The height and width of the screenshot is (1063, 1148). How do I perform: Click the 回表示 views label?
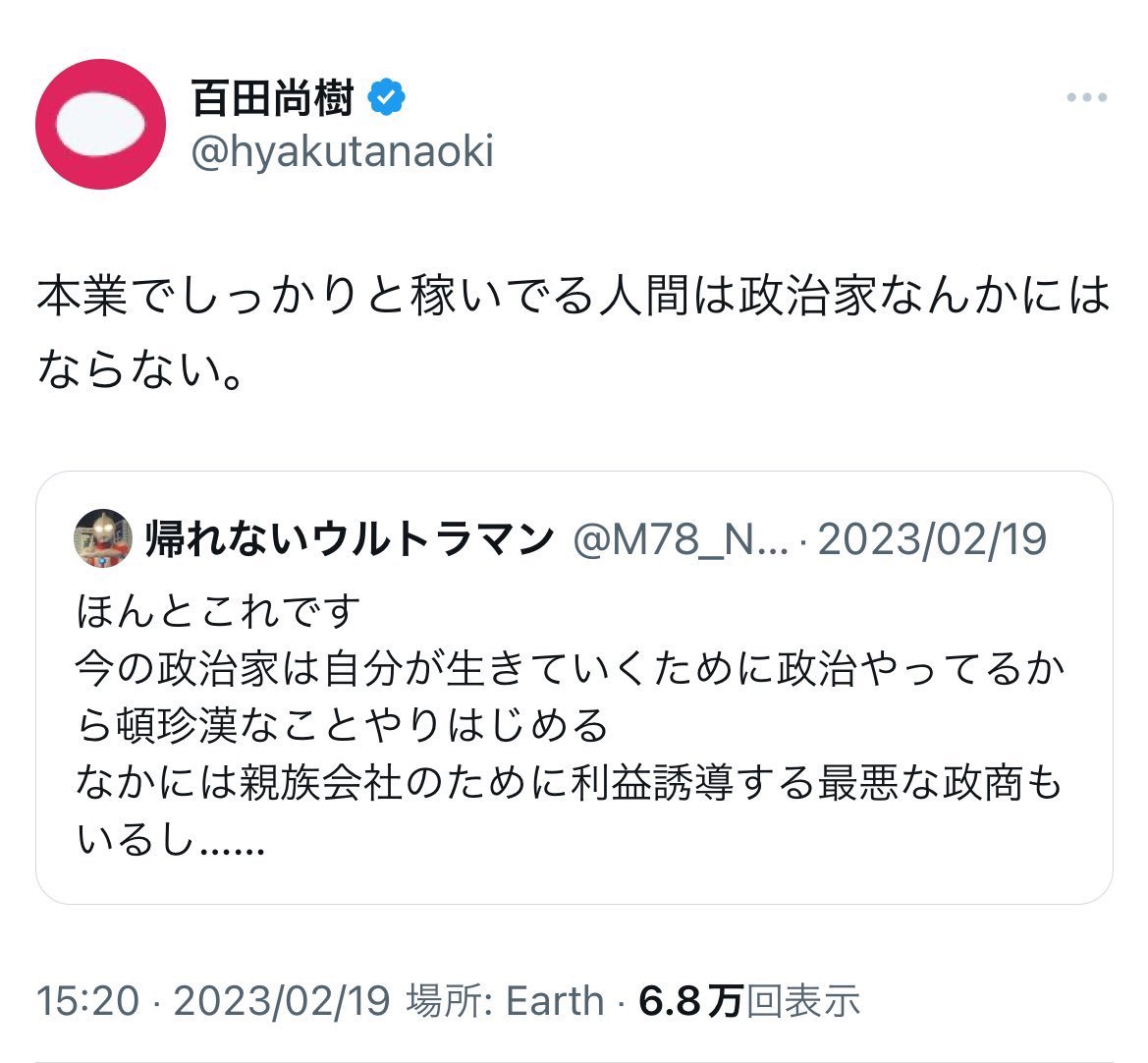pyautogui.click(x=803, y=1001)
